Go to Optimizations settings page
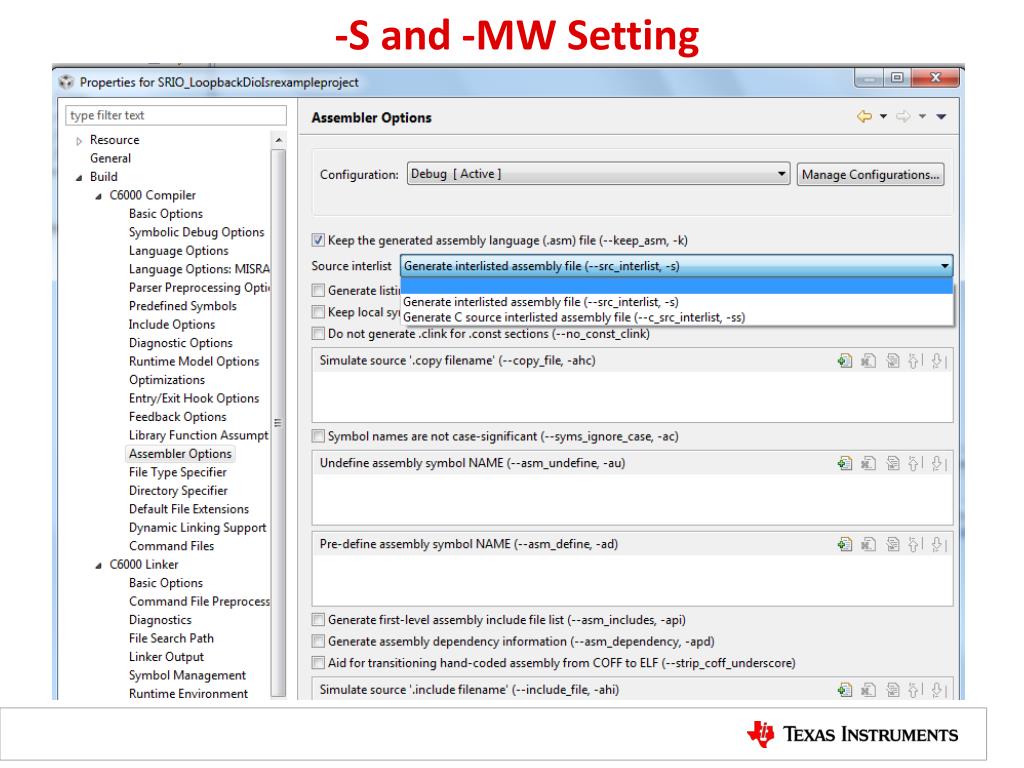1024x768 pixels. [167, 379]
